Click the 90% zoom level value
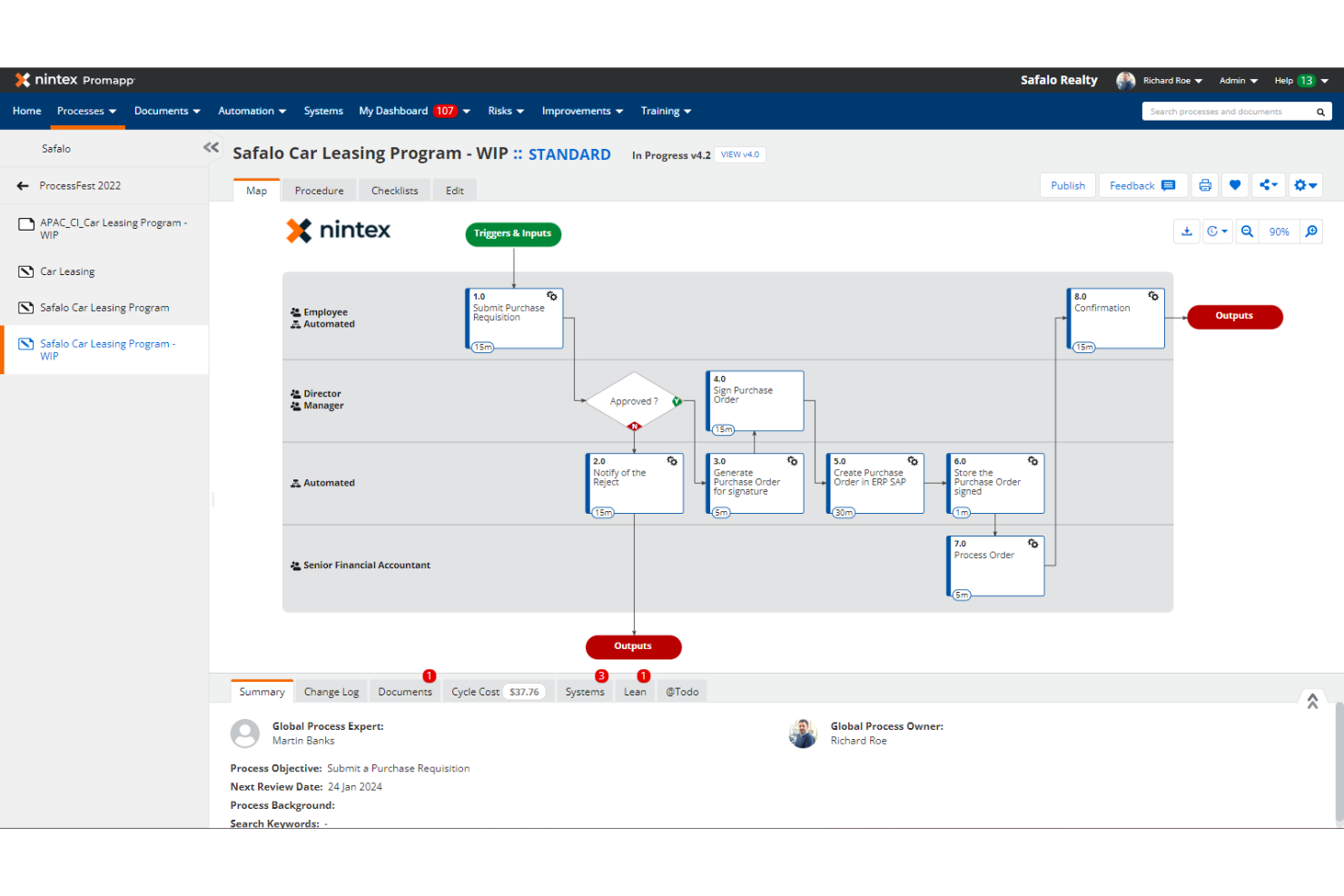This screenshot has width=1344, height=896. click(x=1280, y=231)
